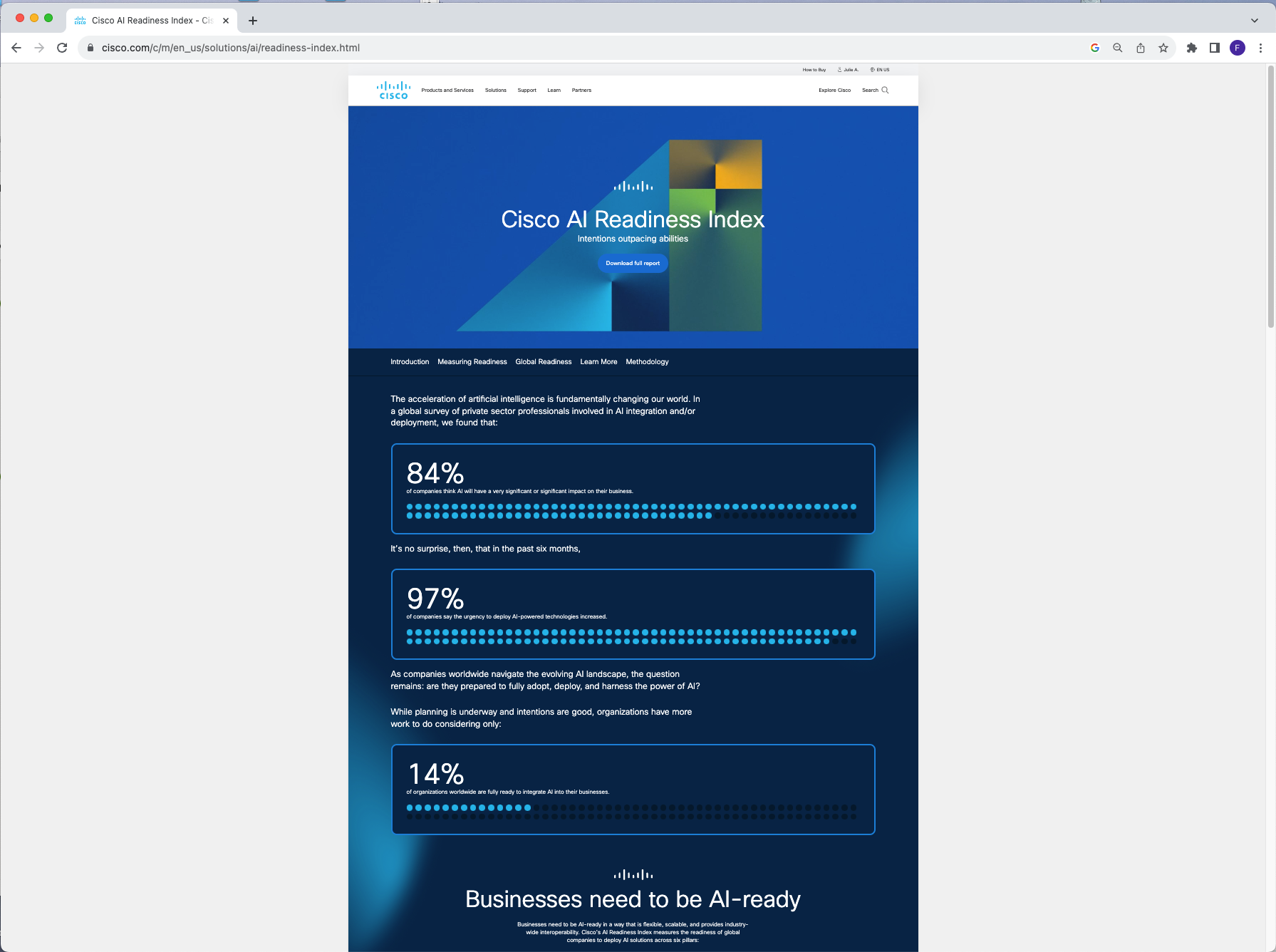The height and width of the screenshot is (952, 1276).
Task: Click the zoom magnifier icon in the address bar
Action: pyautogui.click(x=1118, y=48)
